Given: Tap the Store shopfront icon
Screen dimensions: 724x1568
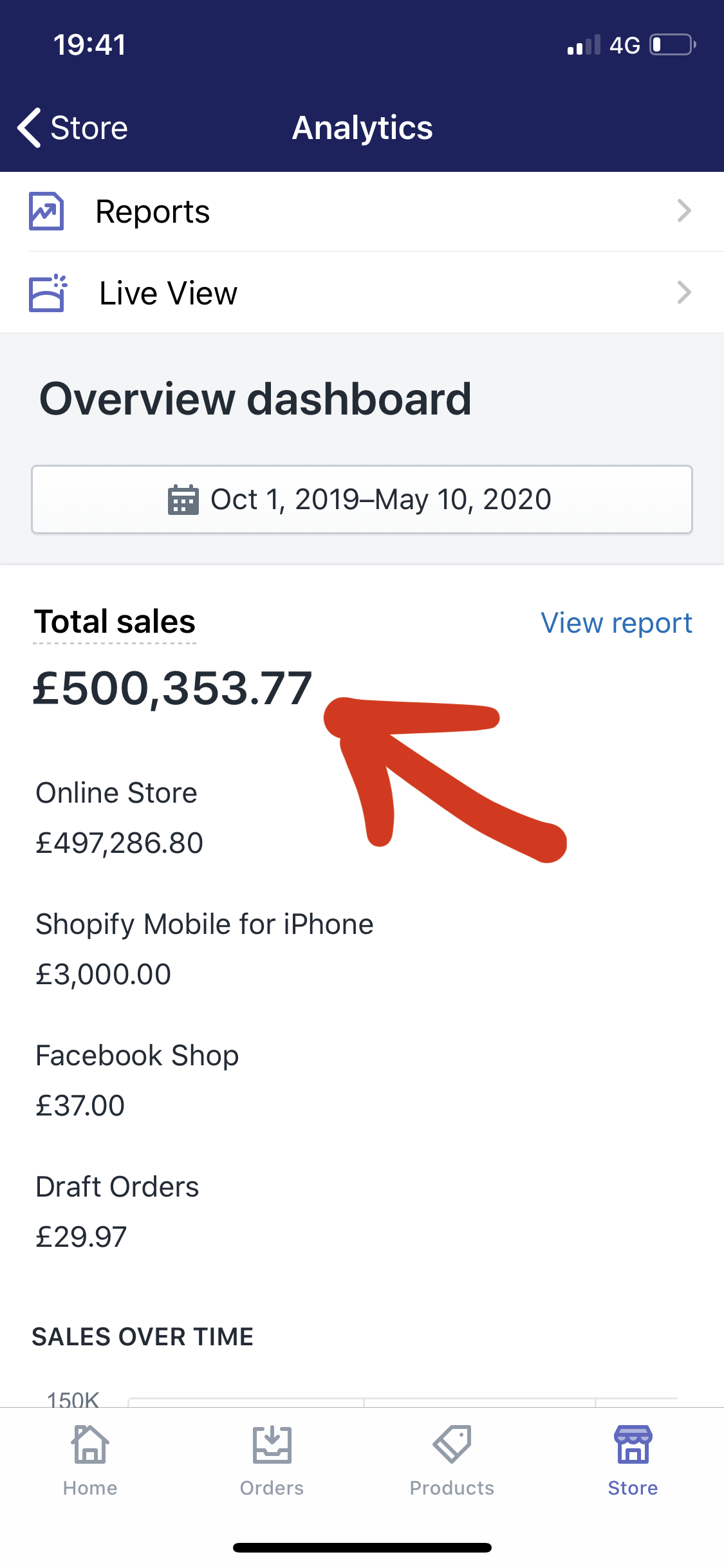Looking at the screenshot, I should [x=633, y=1444].
